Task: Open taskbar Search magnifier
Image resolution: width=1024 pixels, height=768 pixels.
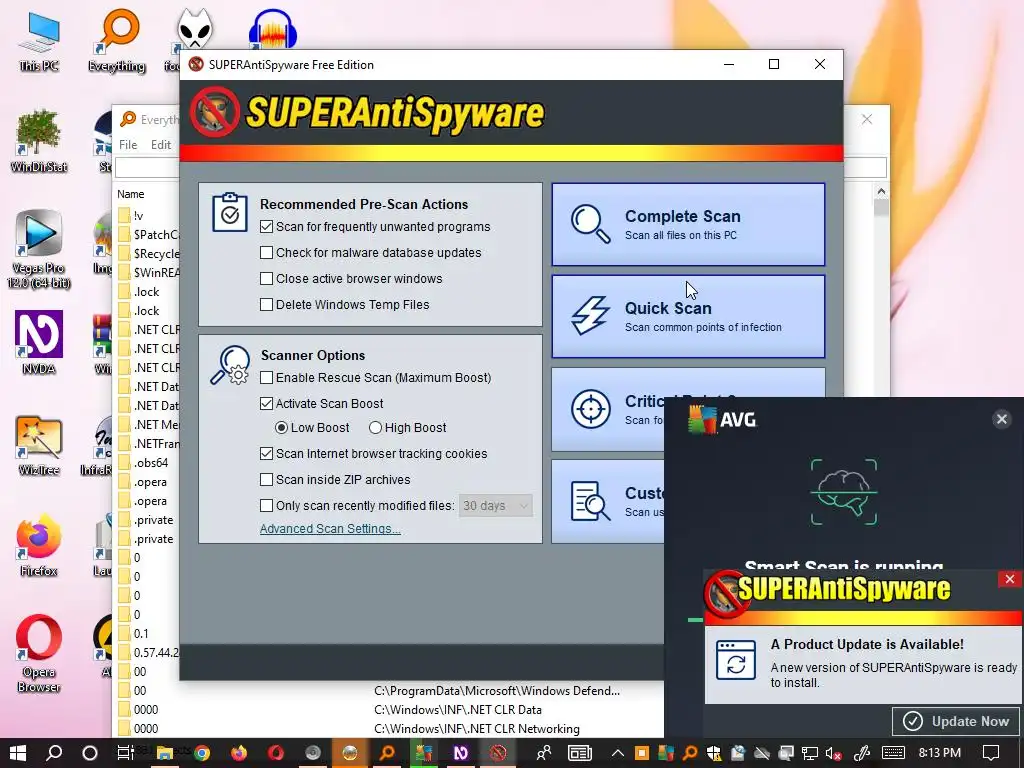Action: click(x=54, y=753)
